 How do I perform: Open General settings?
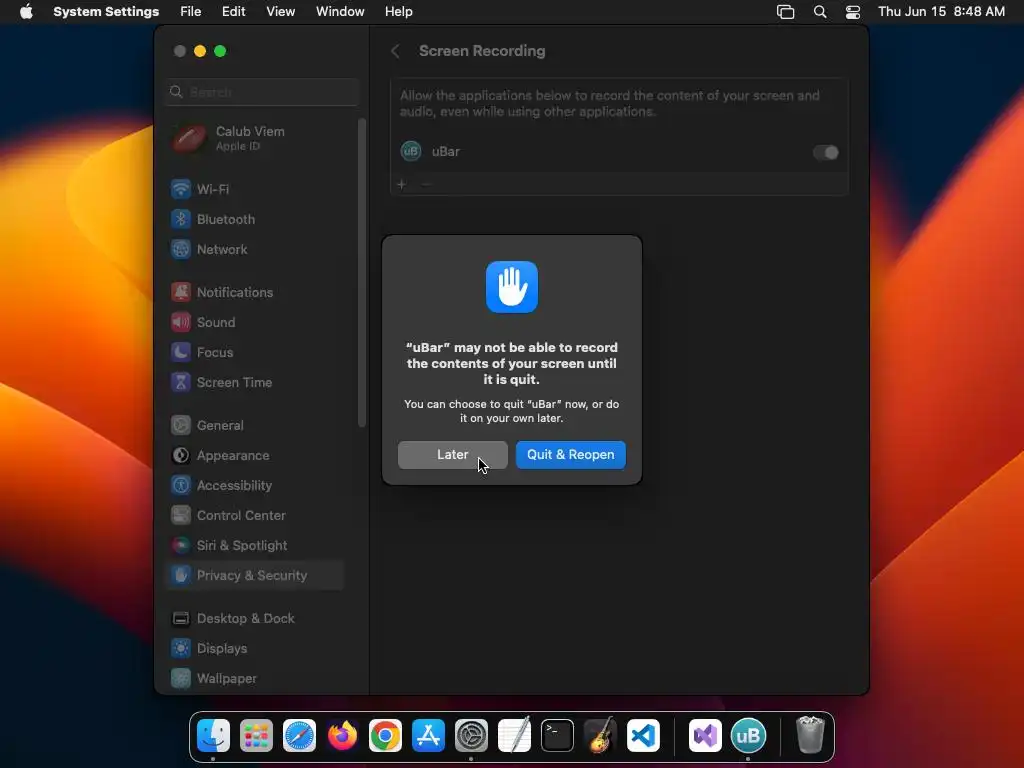[255, 426]
